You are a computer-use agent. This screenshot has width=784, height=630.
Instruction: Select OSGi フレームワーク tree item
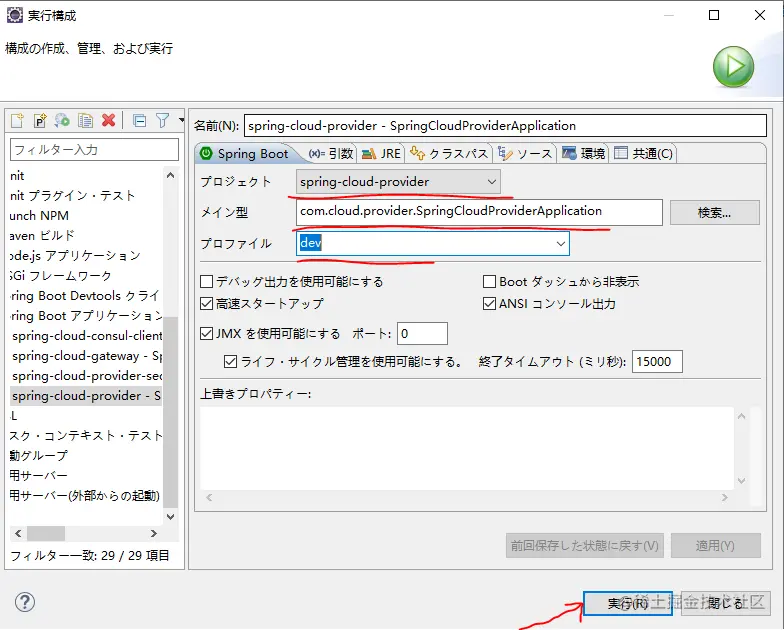click(x=60, y=276)
